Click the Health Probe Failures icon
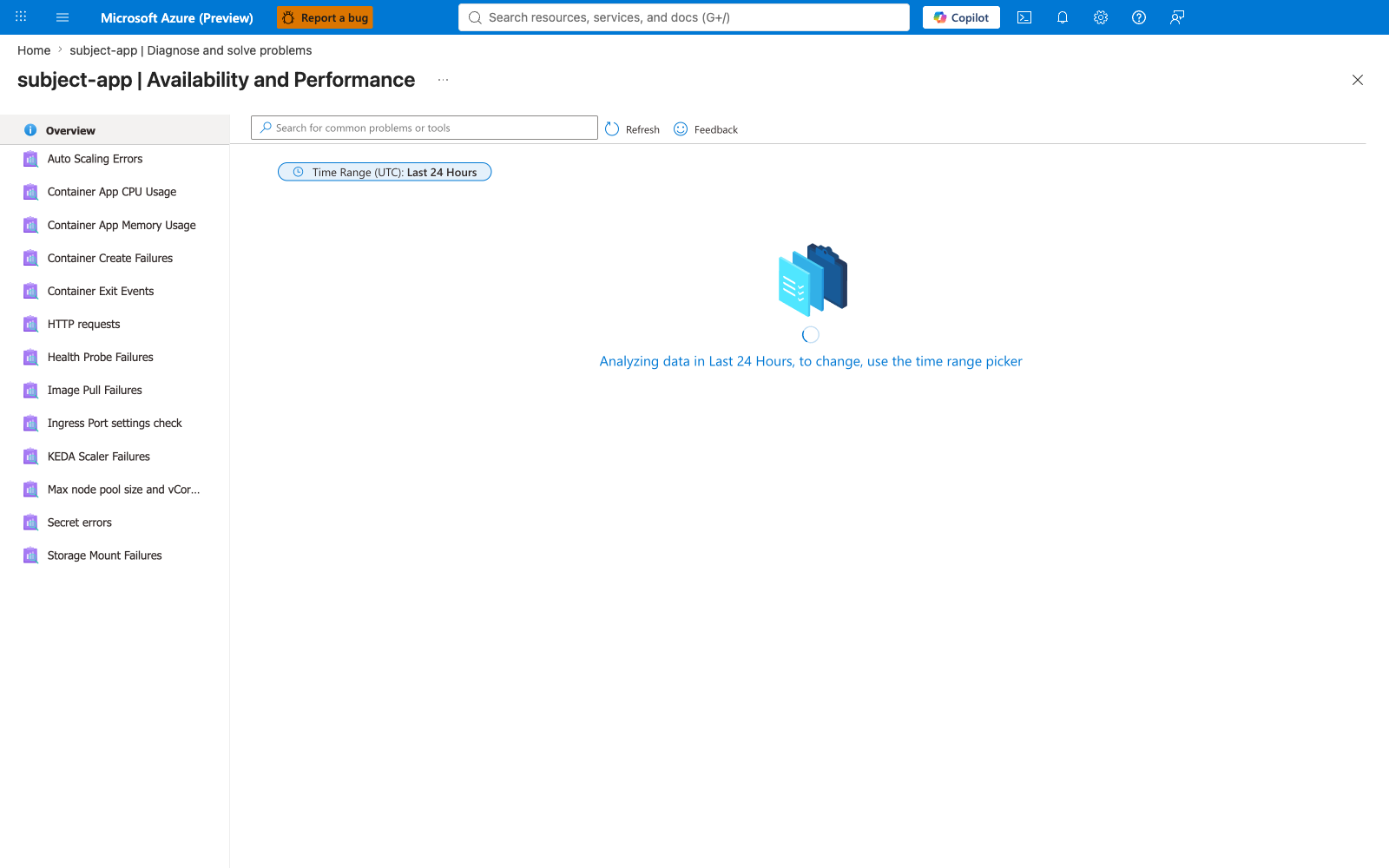Screen dimensions: 1389x868 pos(30,357)
